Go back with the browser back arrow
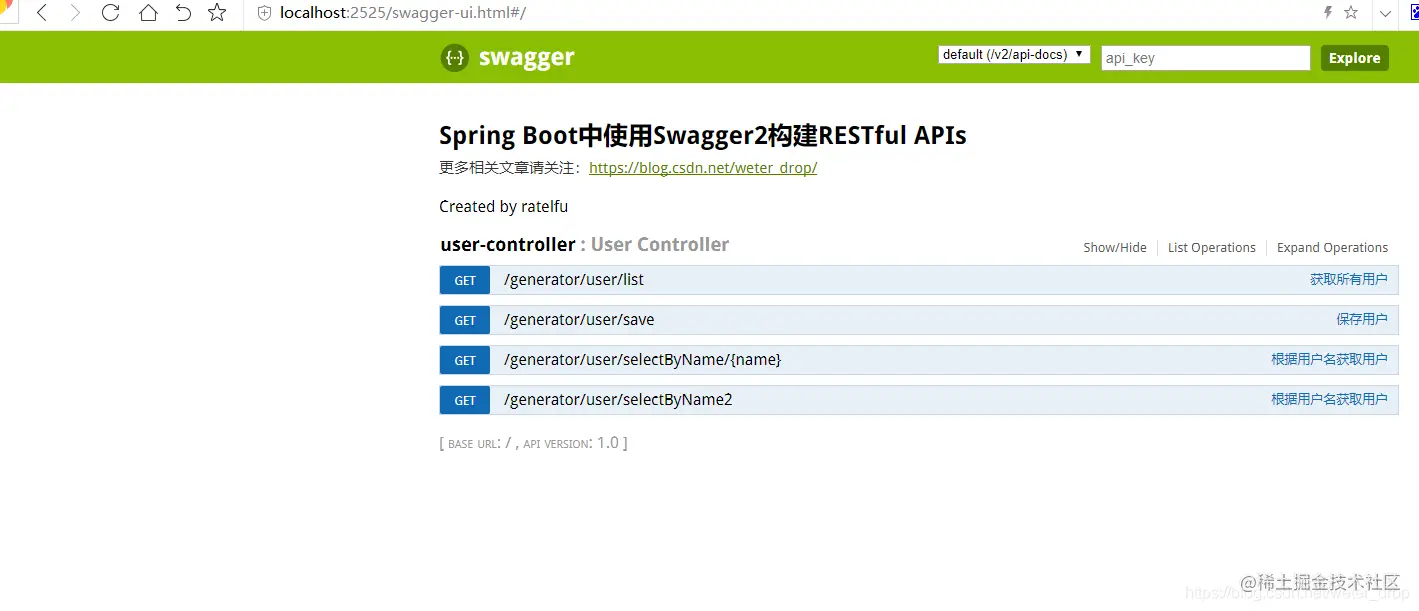 (42, 13)
